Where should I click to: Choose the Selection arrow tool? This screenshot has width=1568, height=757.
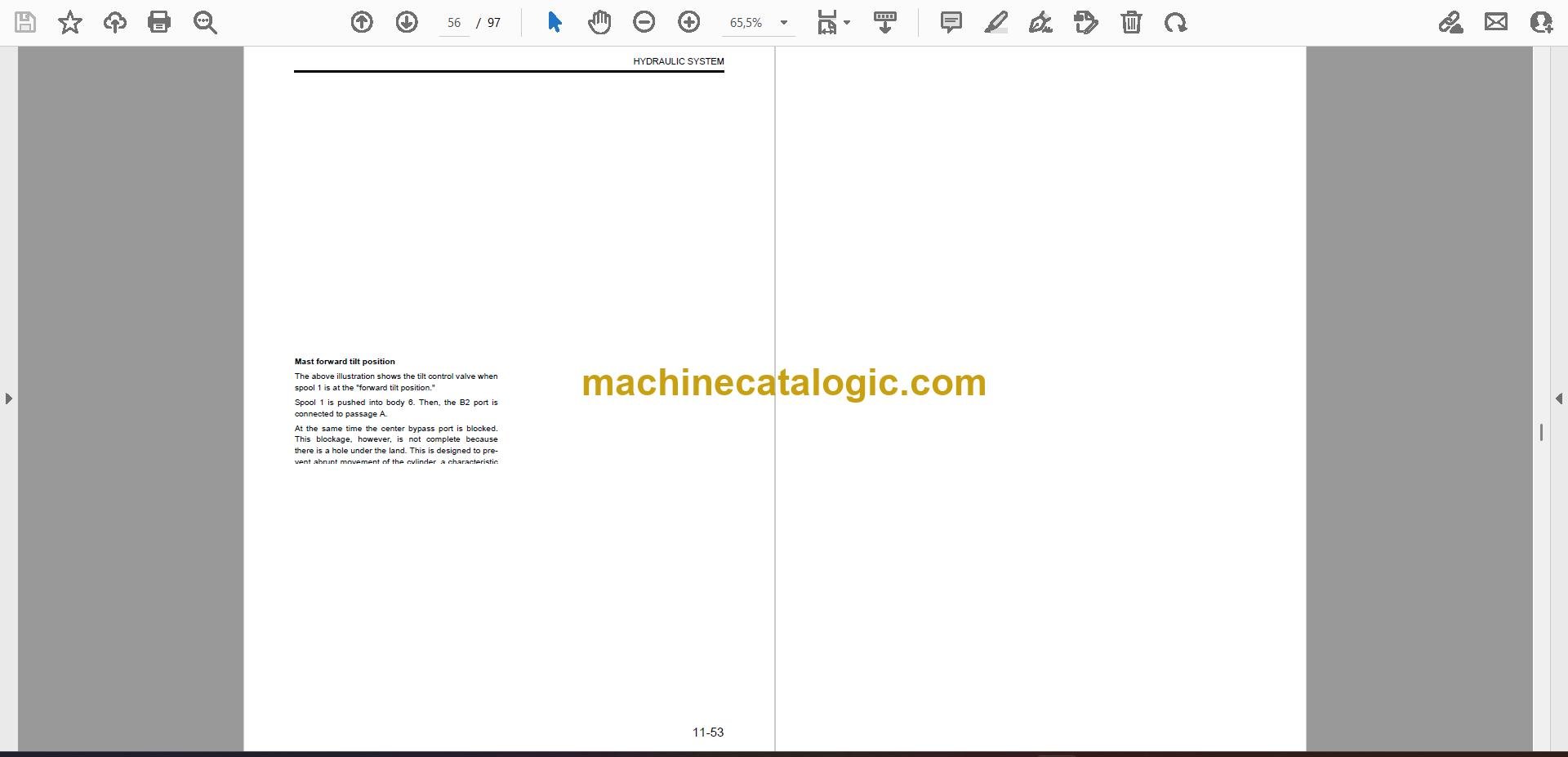[555, 22]
